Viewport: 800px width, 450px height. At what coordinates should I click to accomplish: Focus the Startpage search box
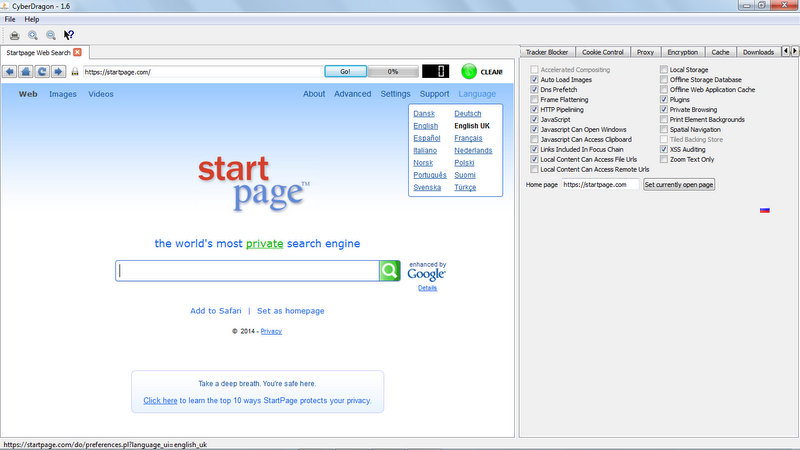click(247, 271)
